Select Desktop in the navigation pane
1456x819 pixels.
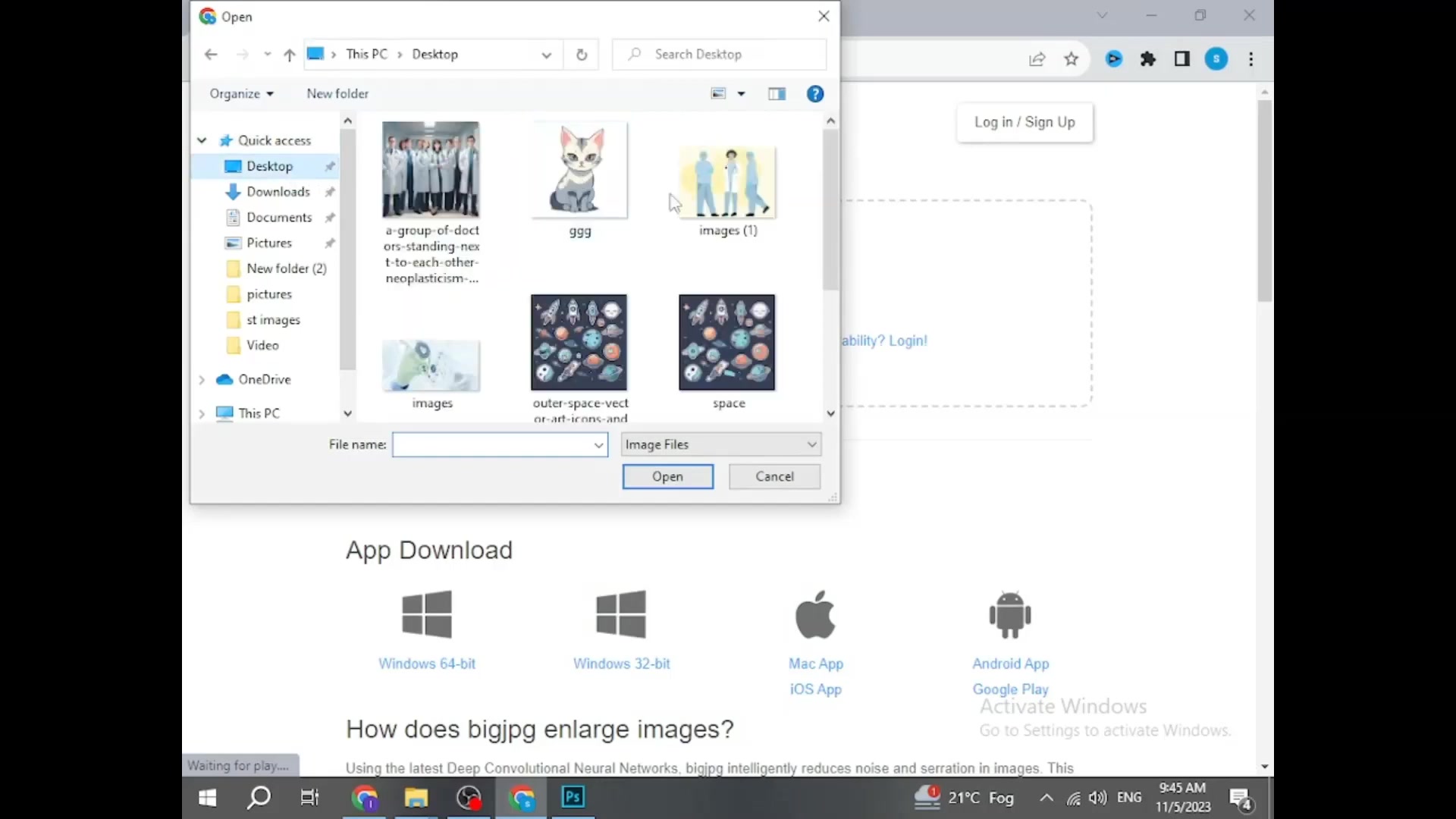coord(269,166)
